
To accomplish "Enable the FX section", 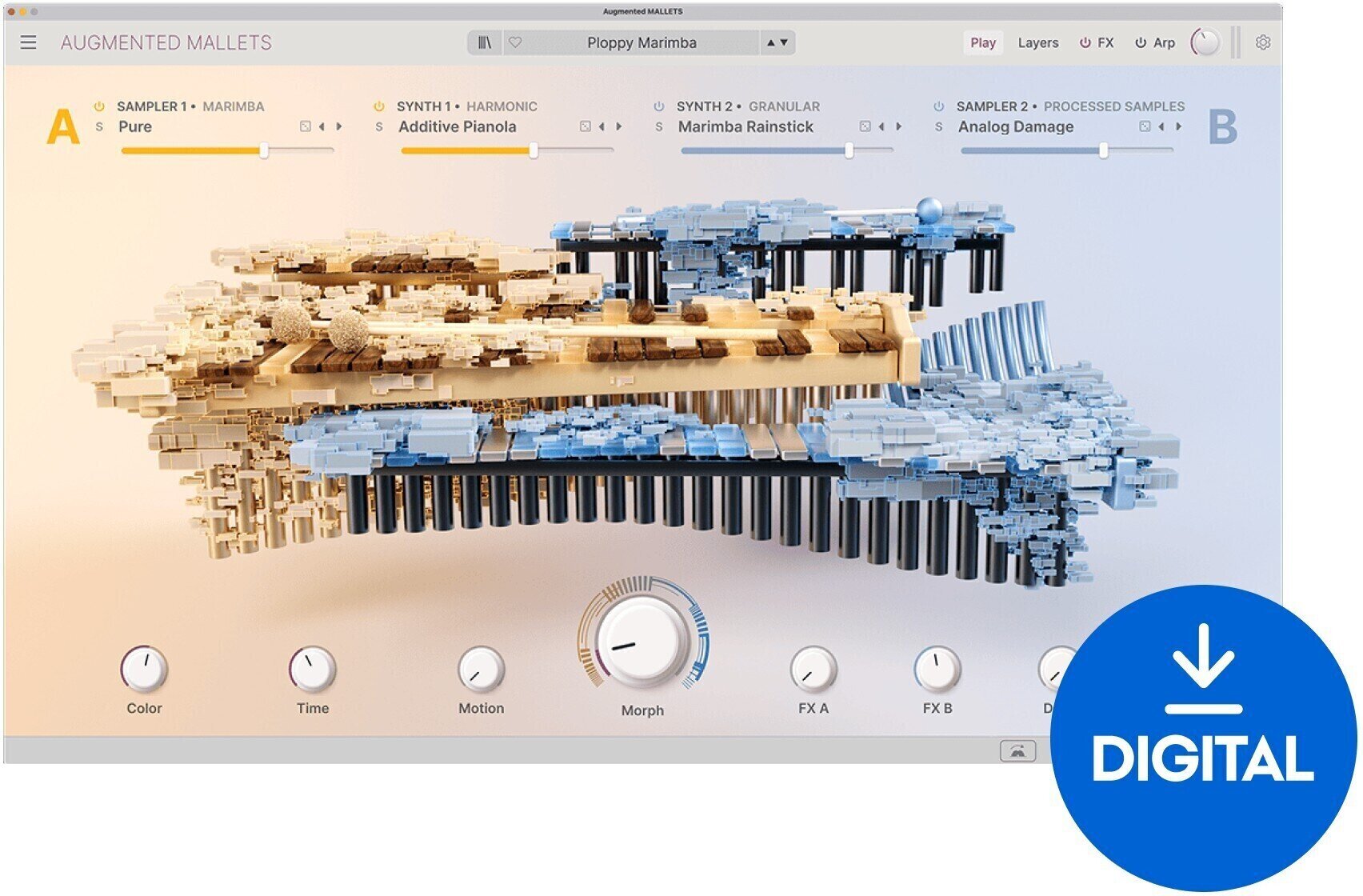I will [x=1083, y=42].
